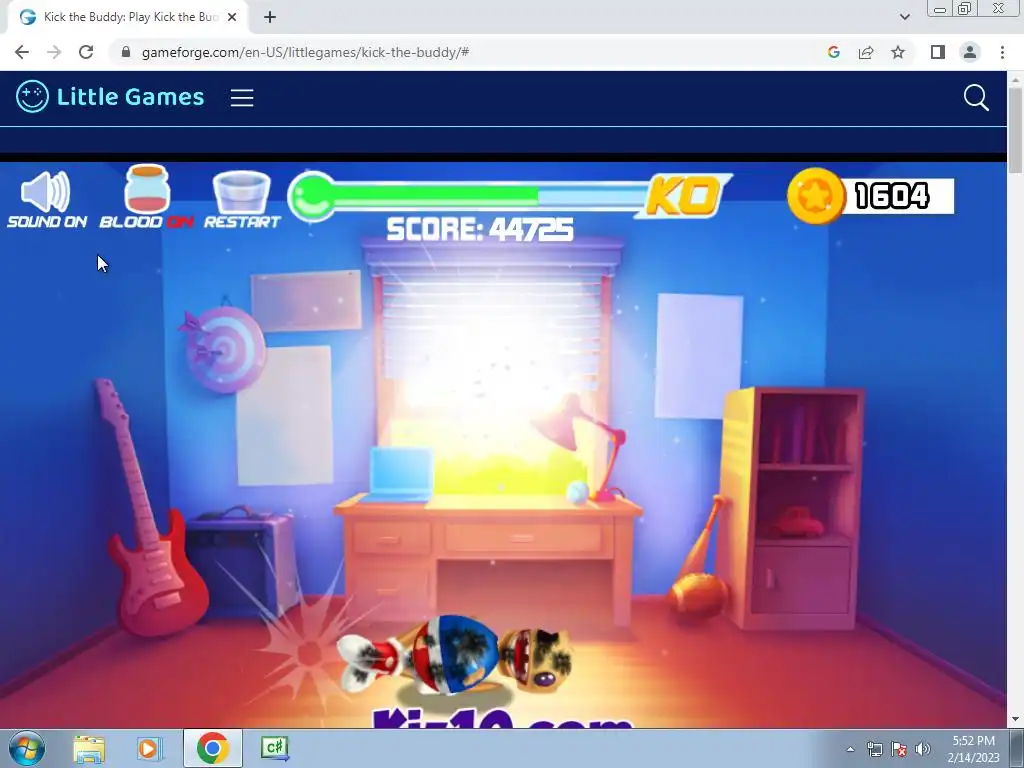Go forward in browser history
The height and width of the screenshot is (768, 1024).
(x=54, y=52)
